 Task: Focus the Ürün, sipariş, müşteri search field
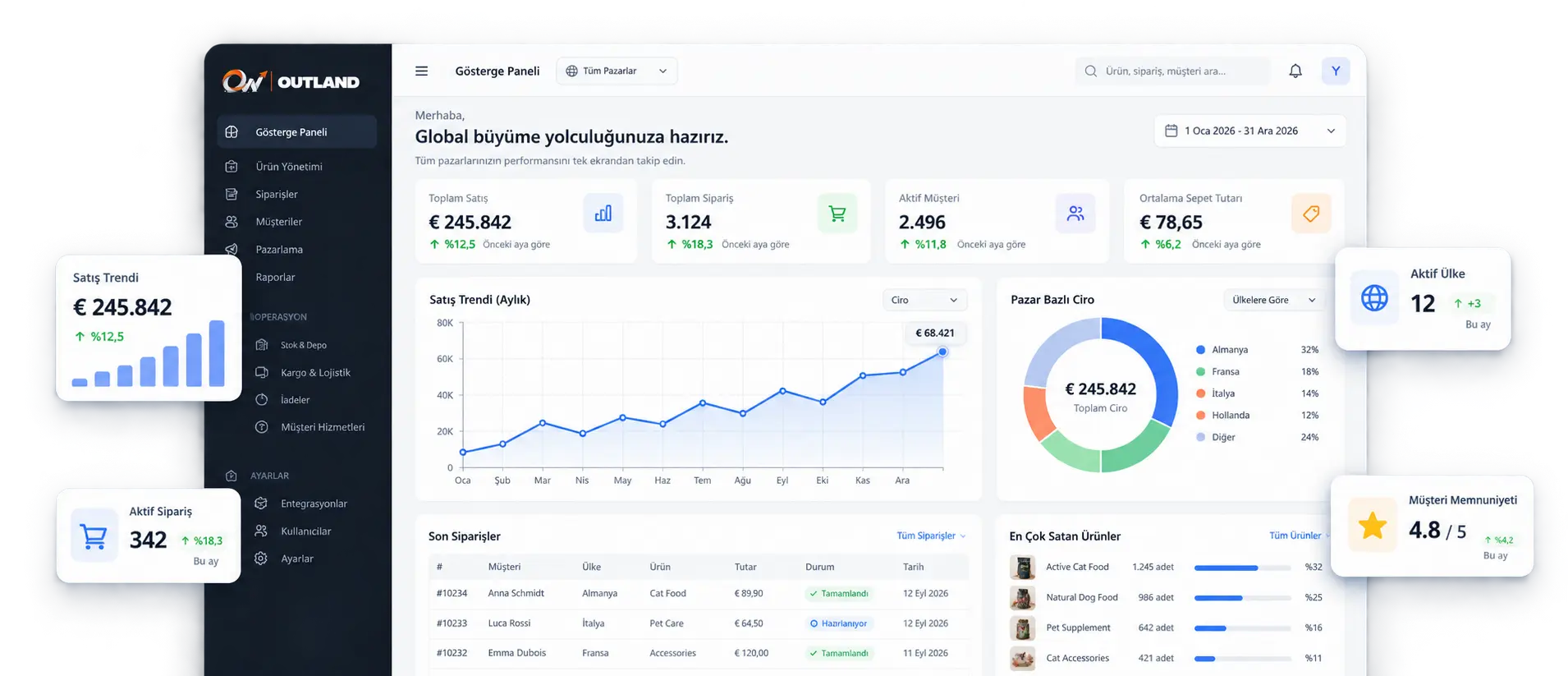1172,71
